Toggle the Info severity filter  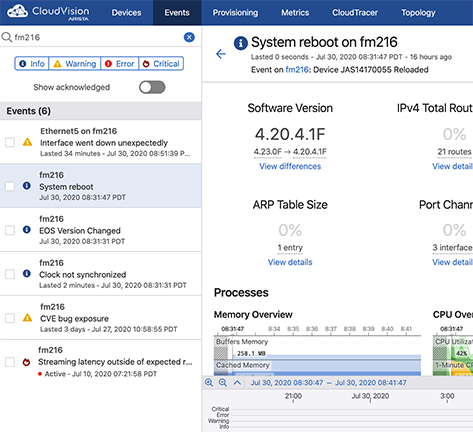pyautogui.click(x=32, y=63)
